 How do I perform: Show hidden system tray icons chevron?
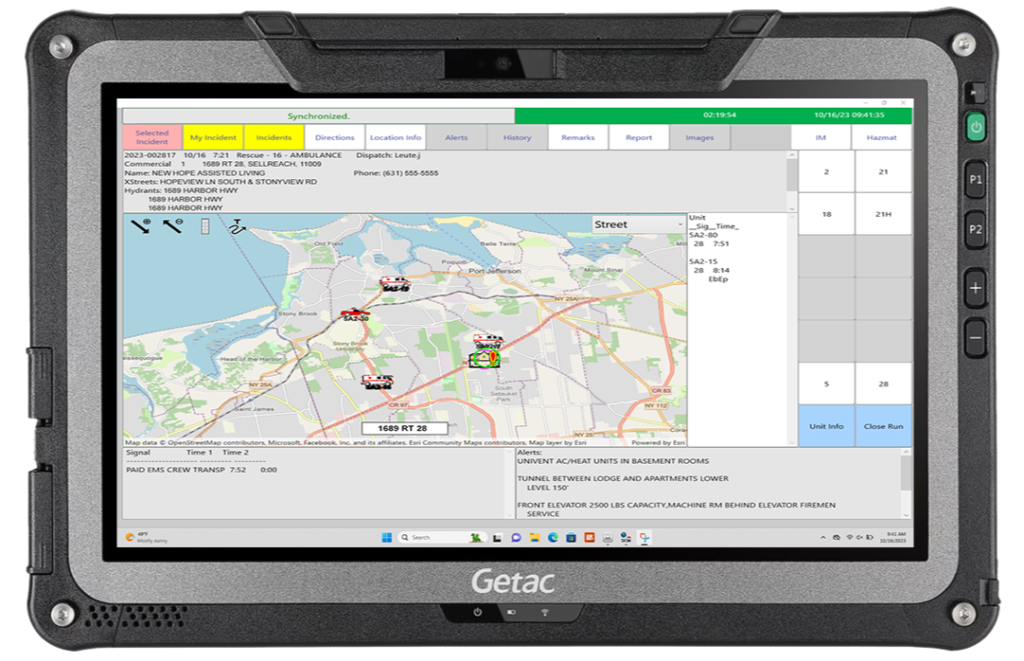823,537
